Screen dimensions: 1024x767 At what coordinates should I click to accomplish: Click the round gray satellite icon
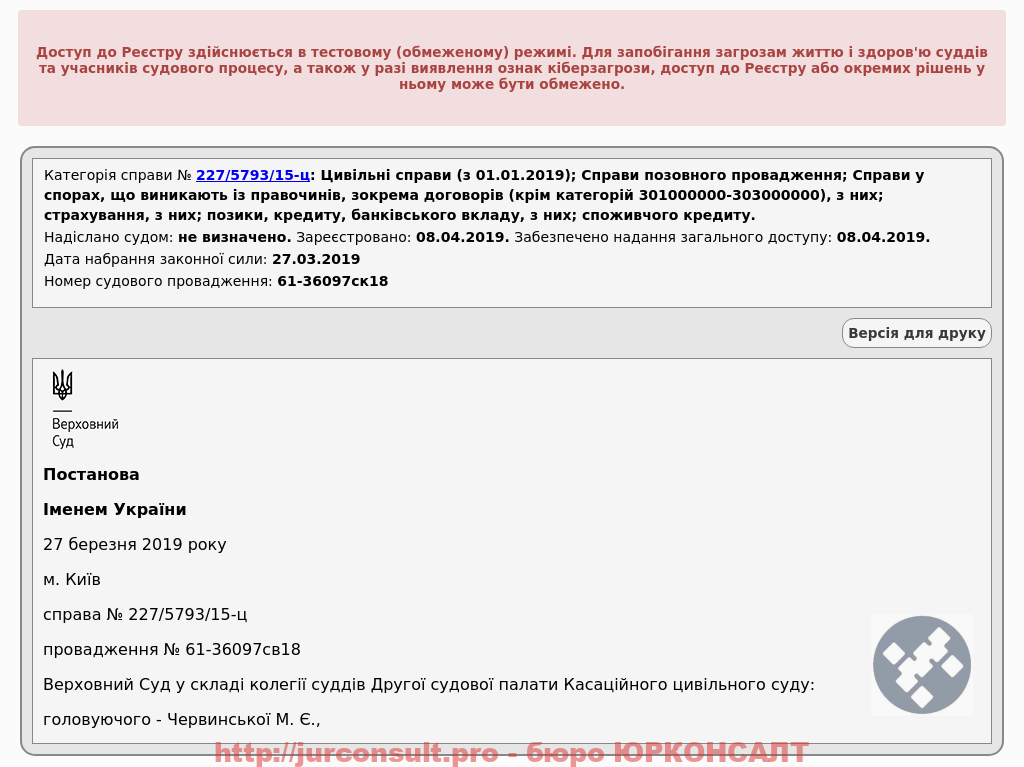click(x=921, y=665)
